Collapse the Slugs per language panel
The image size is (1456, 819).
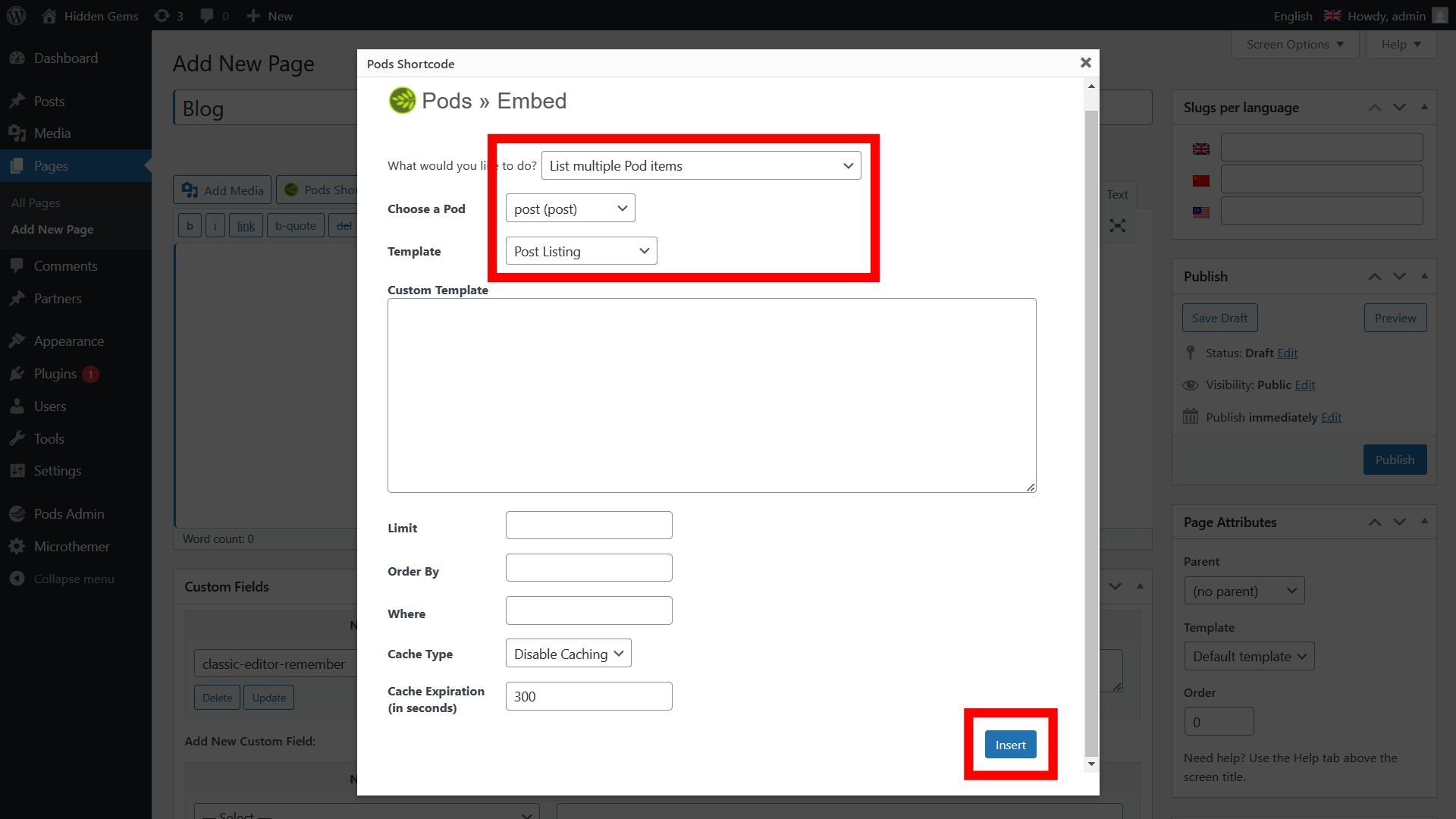(x=1424, y=107)
